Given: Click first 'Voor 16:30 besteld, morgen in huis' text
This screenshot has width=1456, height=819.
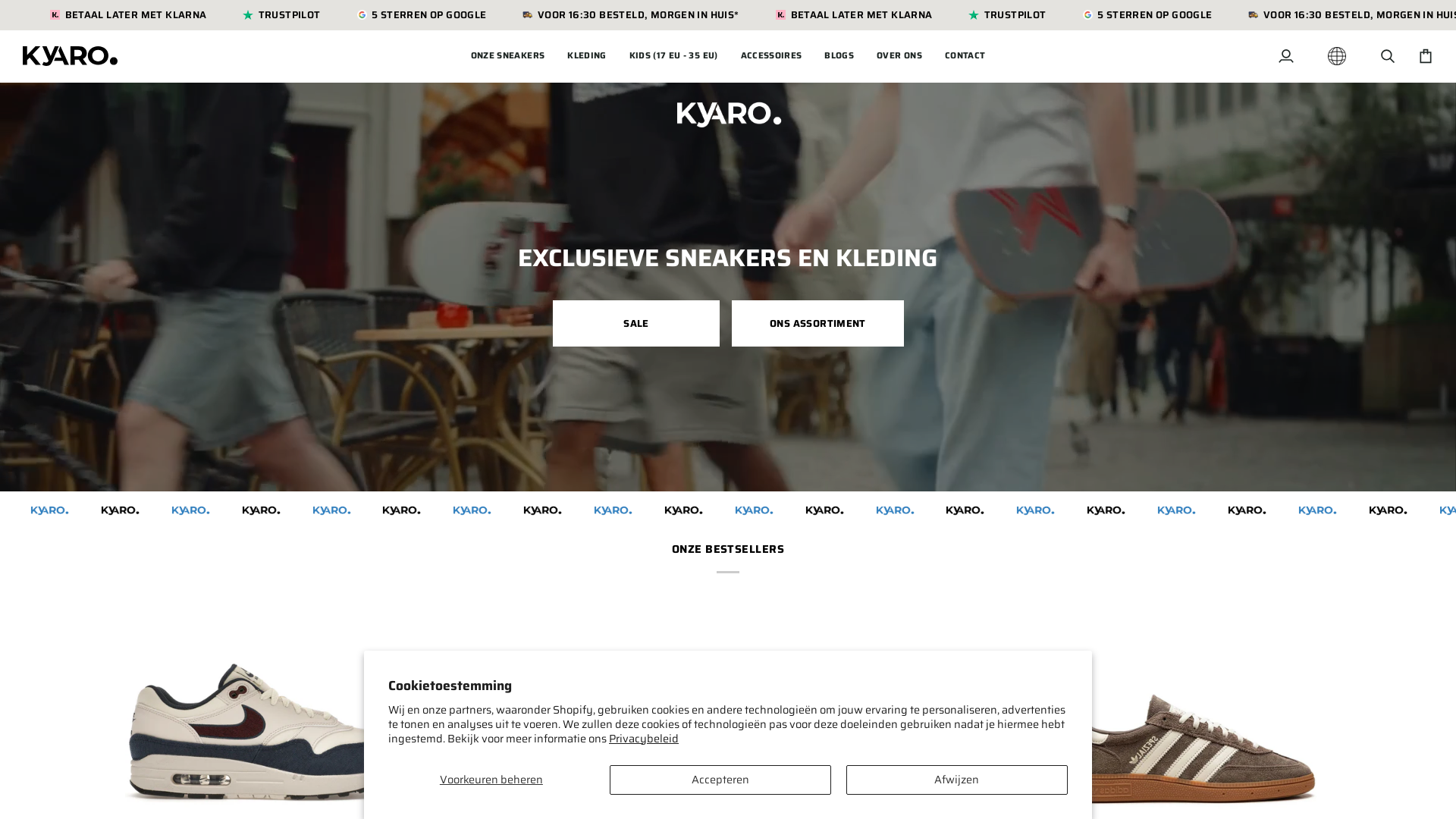Looking at the screenshot, I should pos(638,15).
